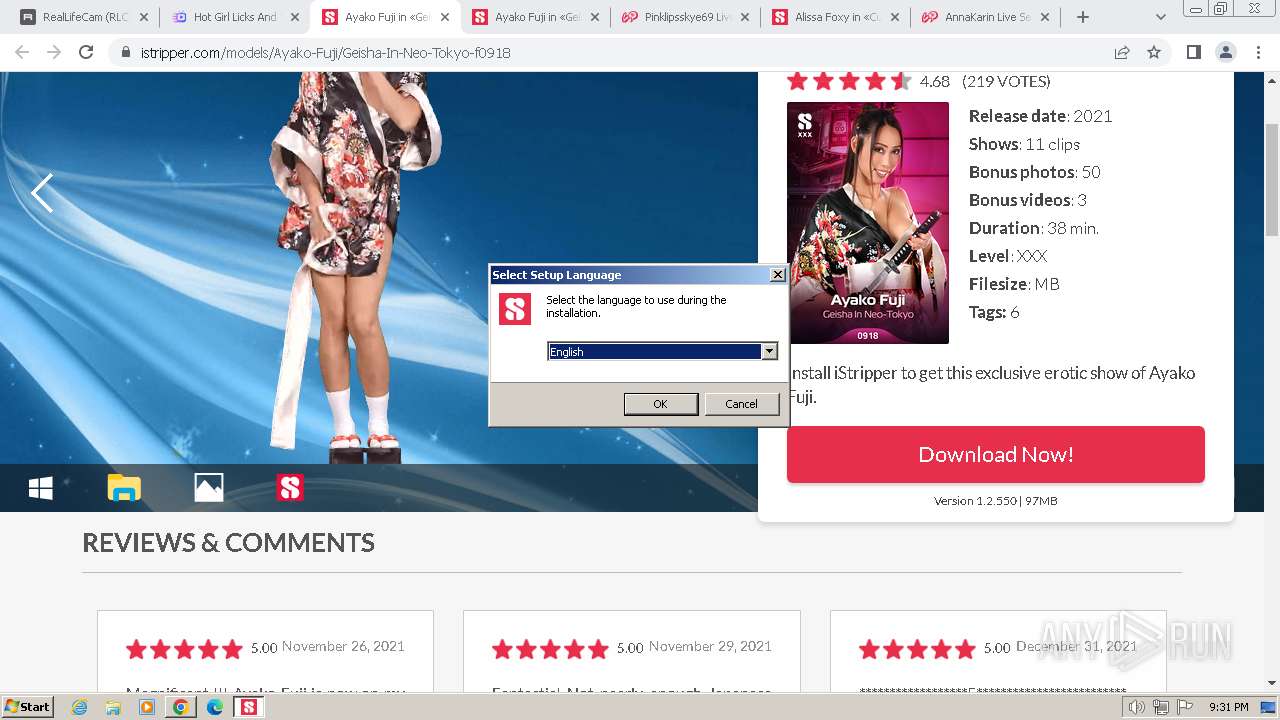The height and width of the screenshot is (720, 1280).
Task: Click the file explorer icon on page
Action: (124, 488)
